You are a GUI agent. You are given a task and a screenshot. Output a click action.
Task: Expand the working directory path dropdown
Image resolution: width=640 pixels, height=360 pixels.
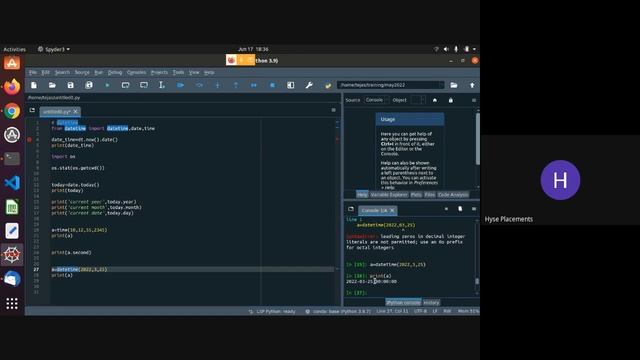441,85
